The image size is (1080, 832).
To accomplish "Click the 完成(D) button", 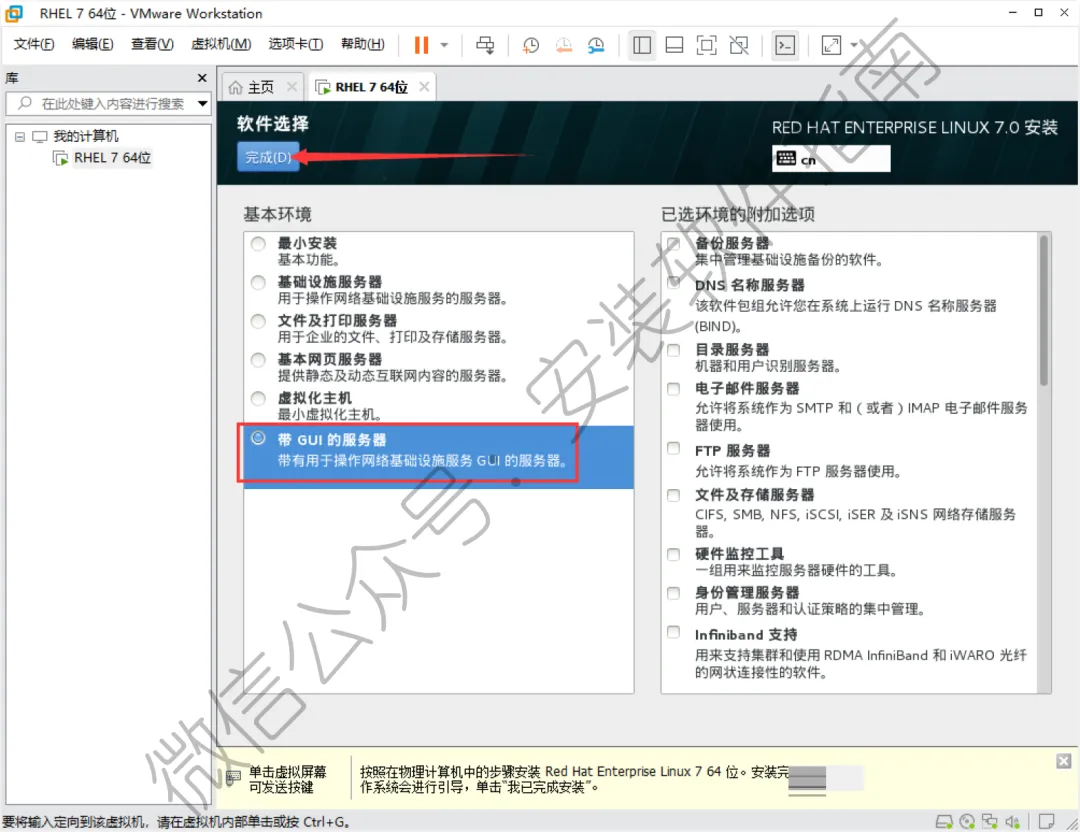I will pyautogui.click(x=268, y=157).
